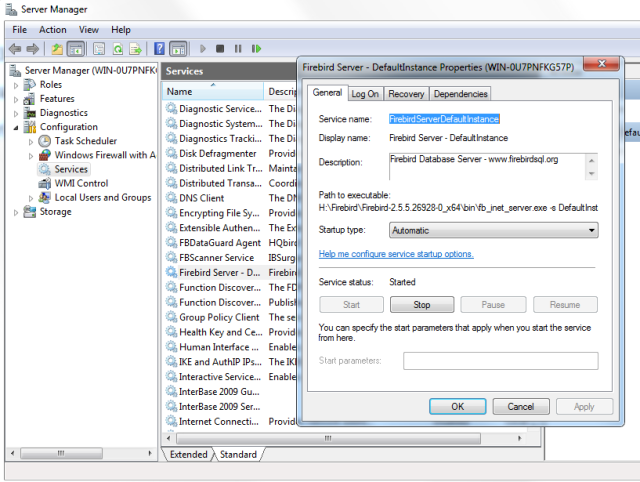
Task: Click the Task Scheduler clock icon
Action: click(x=44, y=141)
